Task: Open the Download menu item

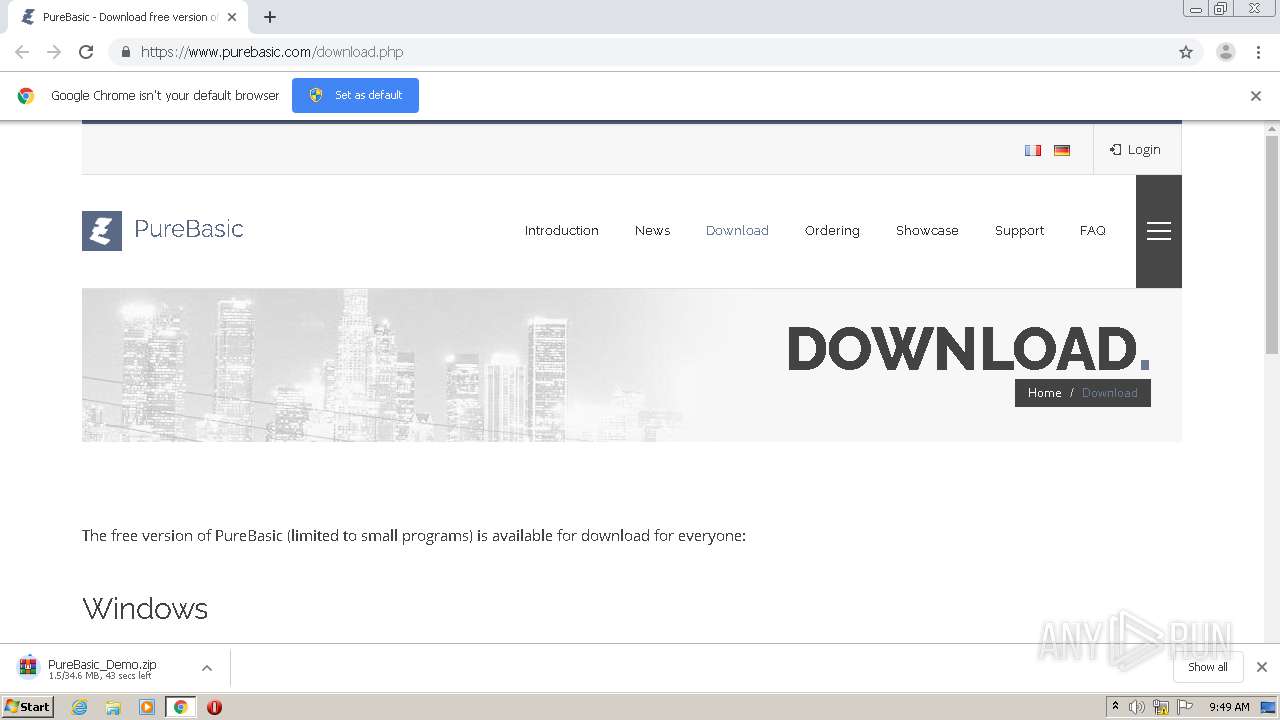Action: point(737,230)
